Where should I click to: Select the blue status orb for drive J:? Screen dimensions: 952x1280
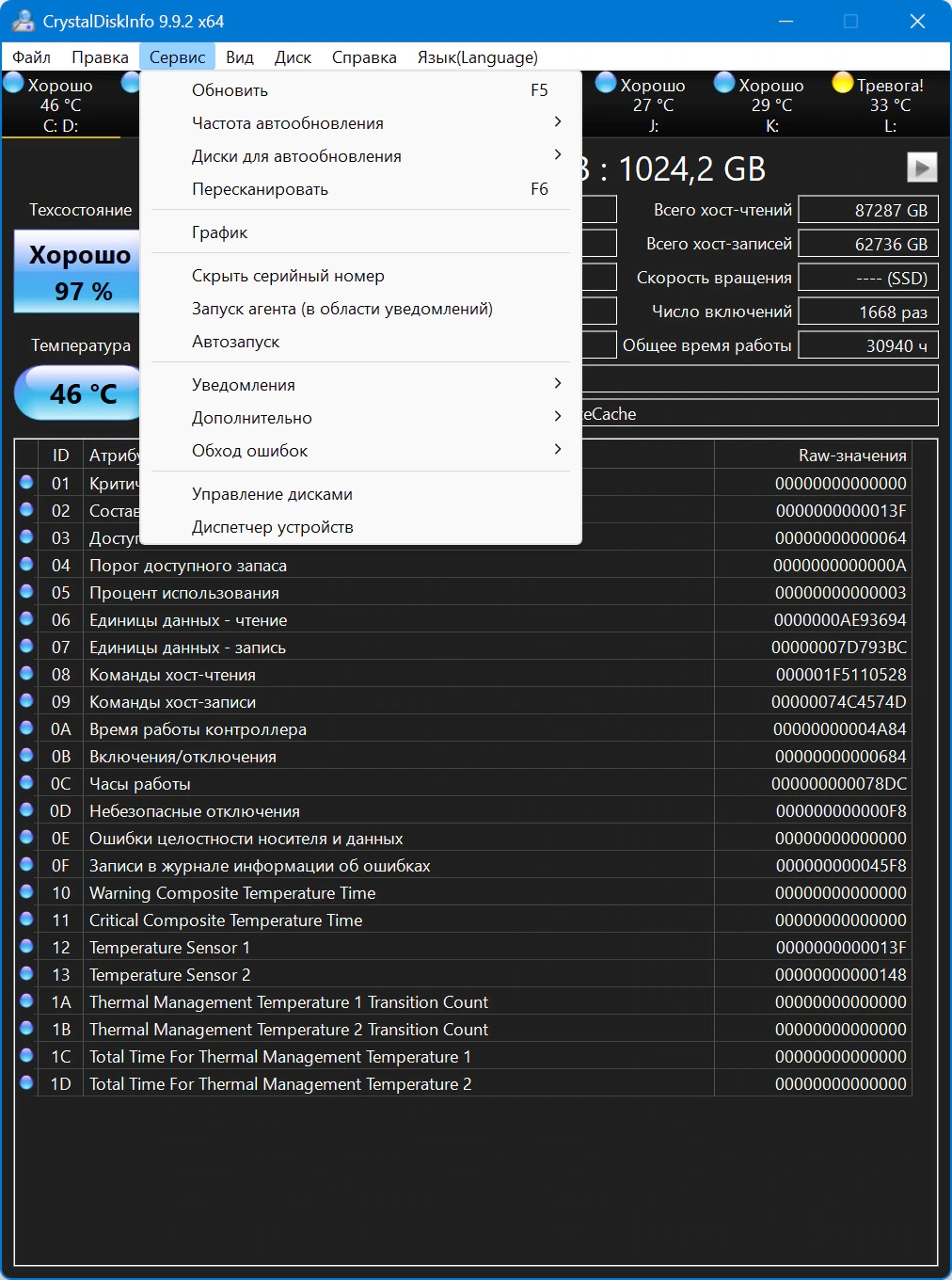(x=606, y=83)
